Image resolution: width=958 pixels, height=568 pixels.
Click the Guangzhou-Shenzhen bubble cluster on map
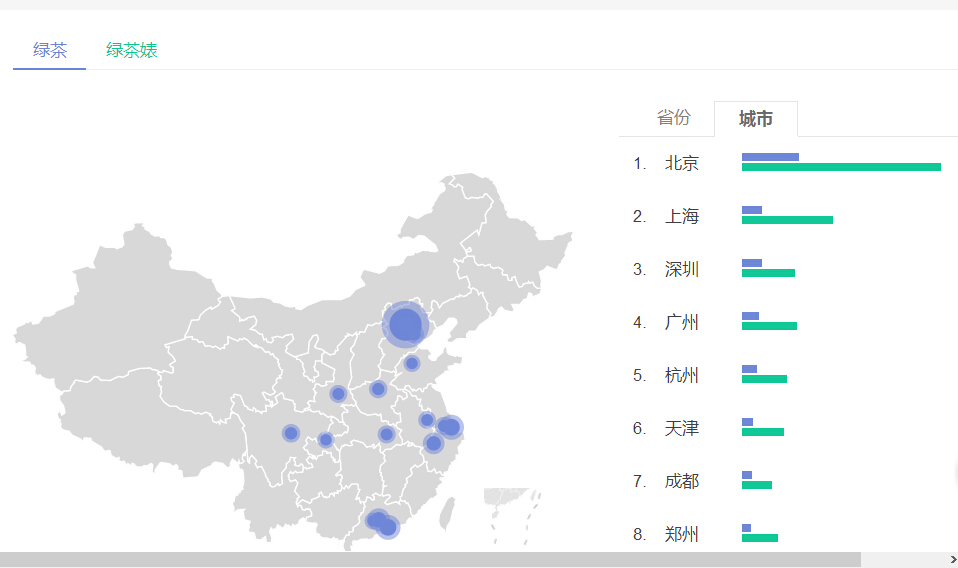tap(382, 523)
